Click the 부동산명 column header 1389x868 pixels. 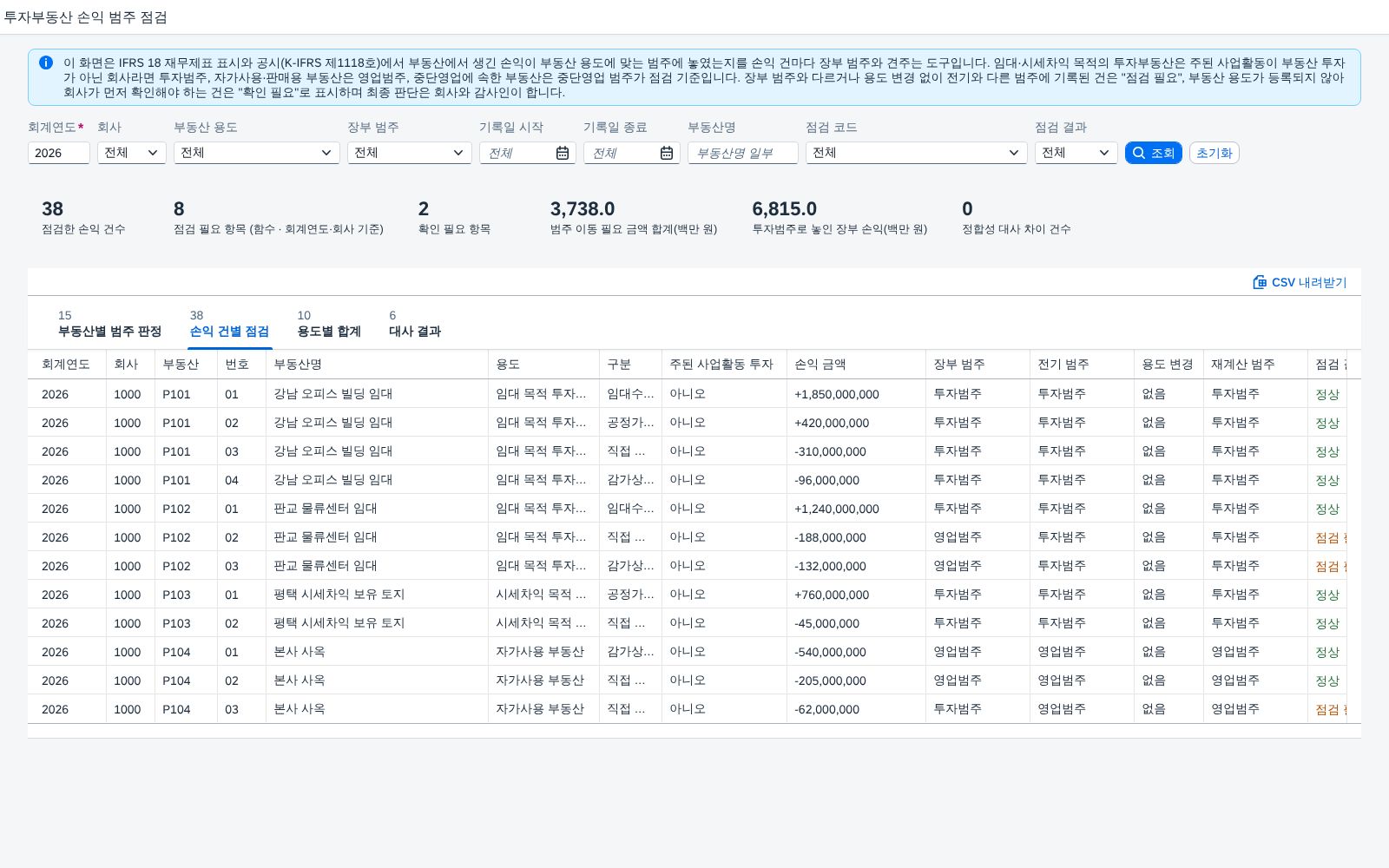[377, 365]
